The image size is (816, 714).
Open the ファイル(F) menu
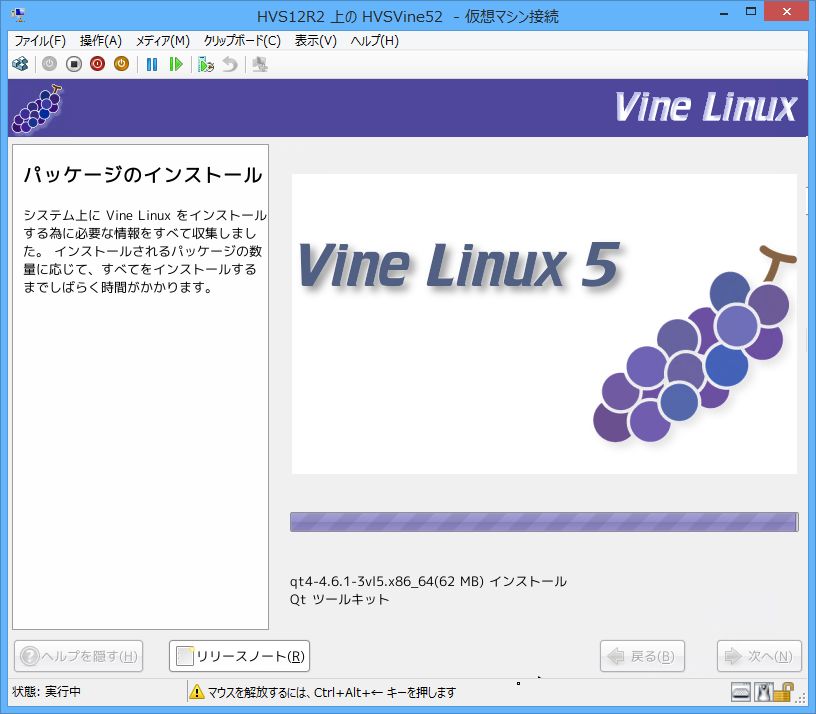pyautogui.click(x=40, y=41)
